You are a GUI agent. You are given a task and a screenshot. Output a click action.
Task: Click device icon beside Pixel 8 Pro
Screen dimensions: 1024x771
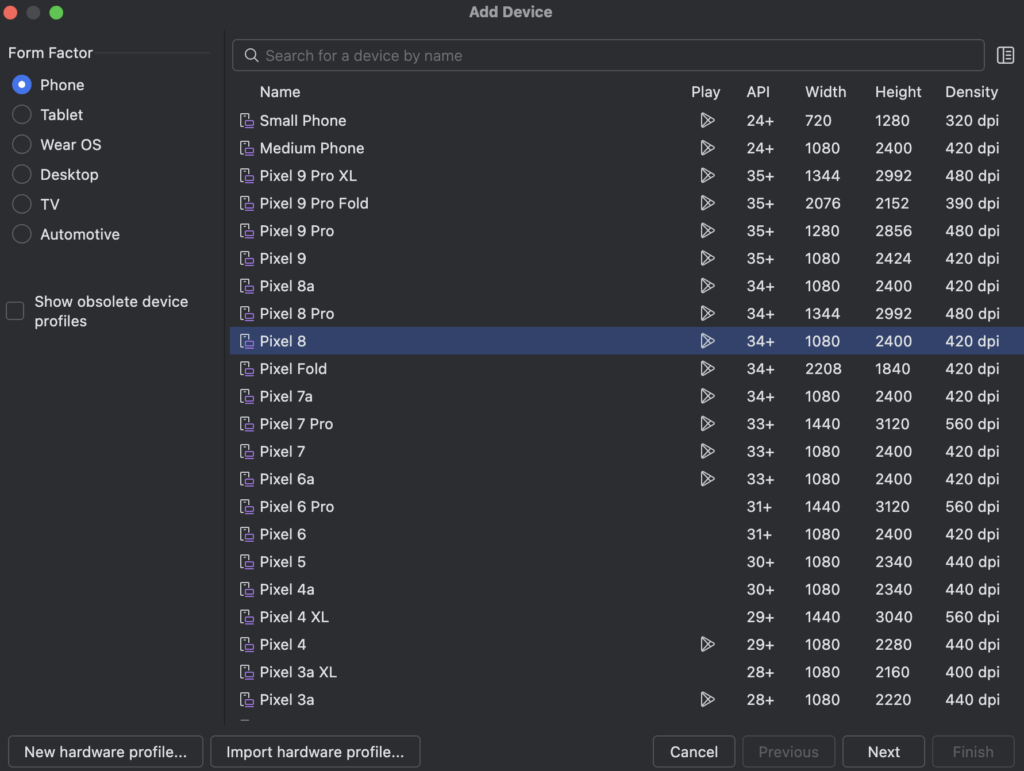pos(247,313)
